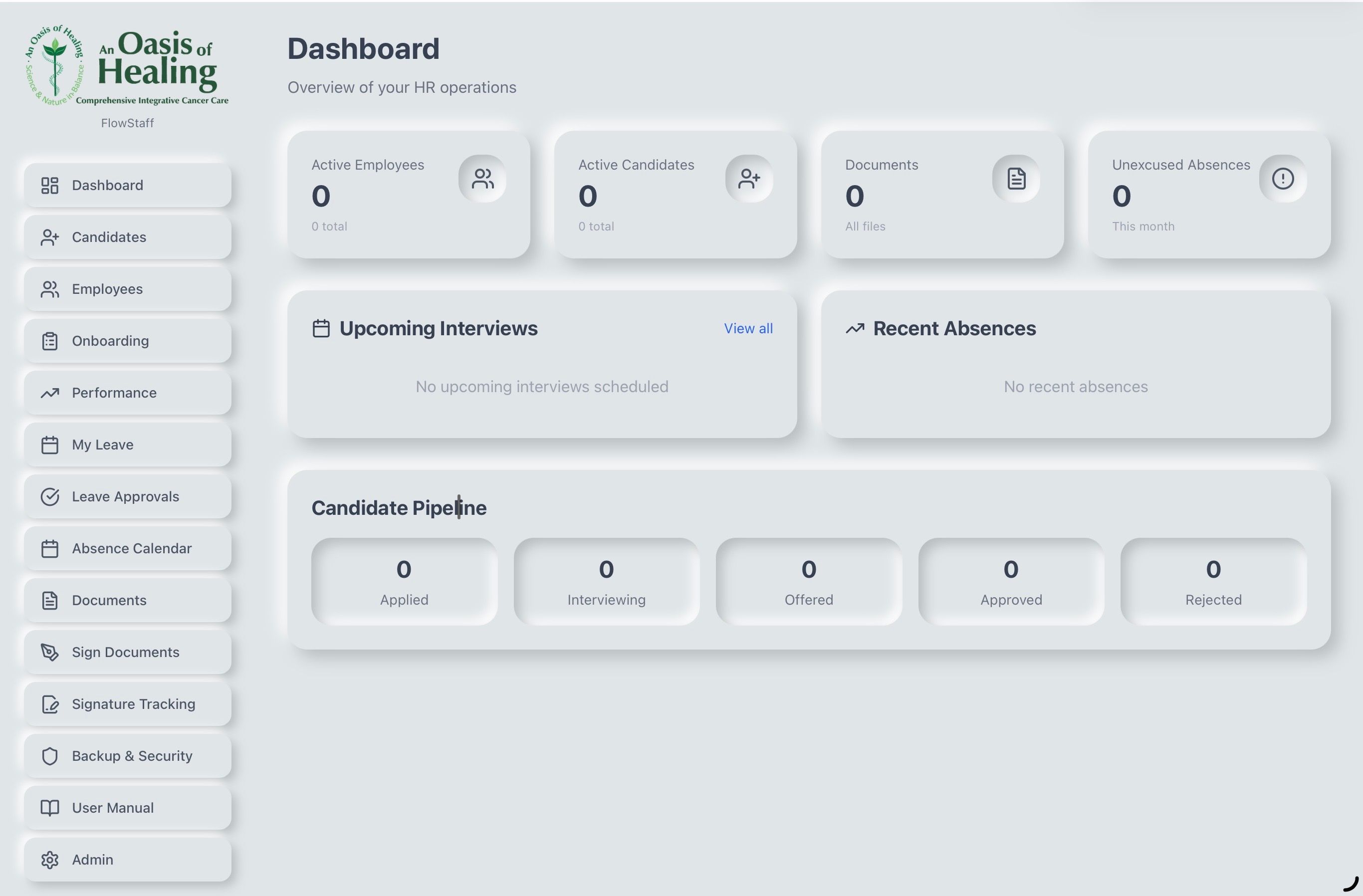Click the Dashboard grid icon in sidebar
1363x896 pixels.
click(50, 186)
